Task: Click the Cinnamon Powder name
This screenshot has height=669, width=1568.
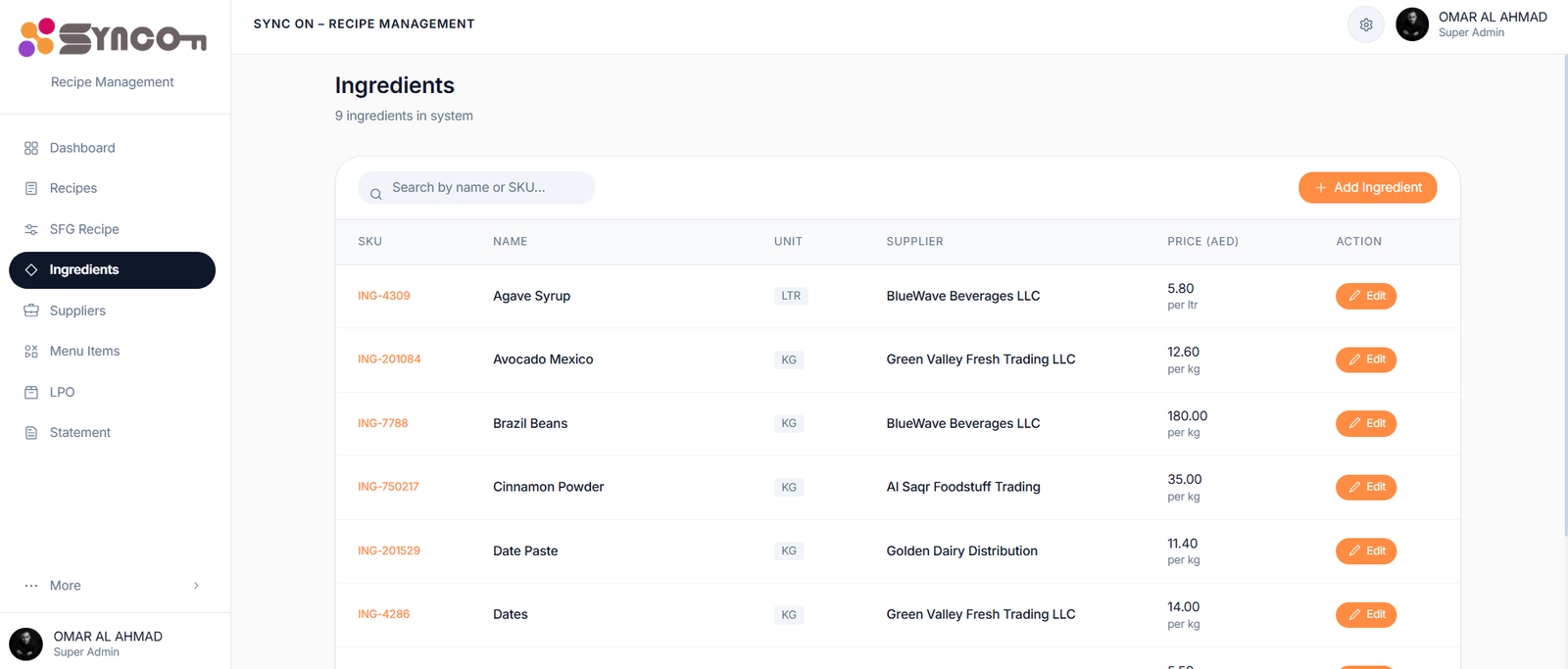Action: (x=549, y=487)
